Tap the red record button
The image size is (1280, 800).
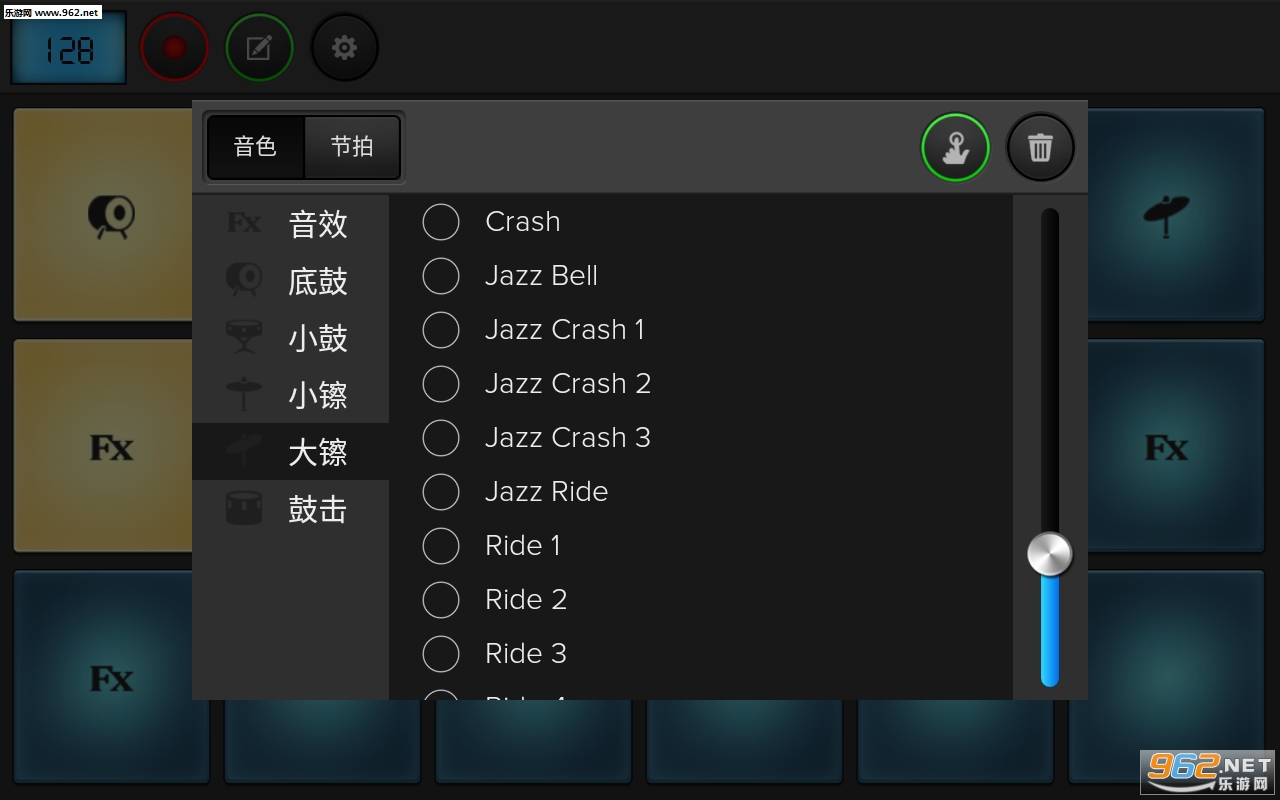(x=174, y=46)
